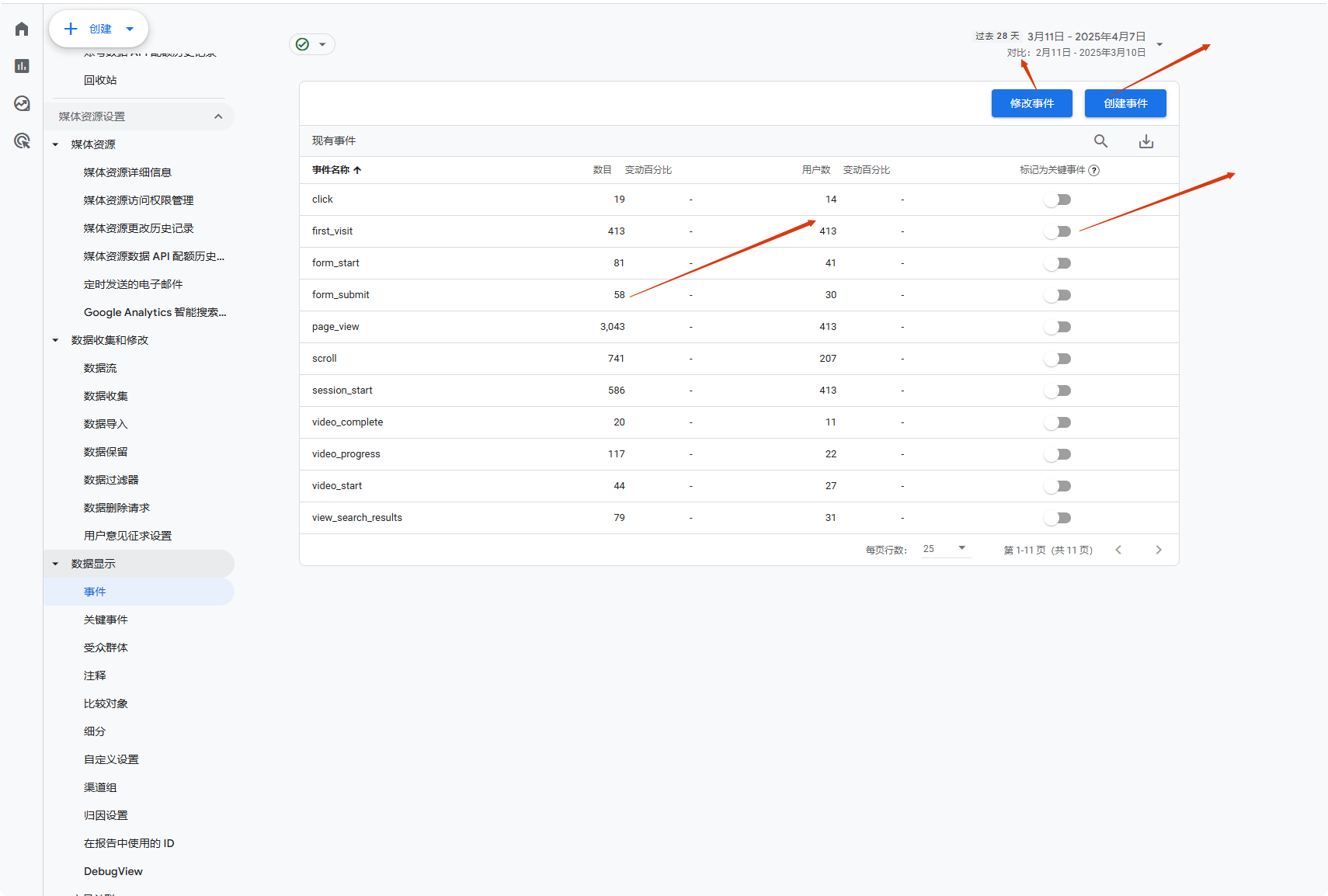1328x896 pixels.
Task: Download the events list via download icon
Action: (1146, 141)
